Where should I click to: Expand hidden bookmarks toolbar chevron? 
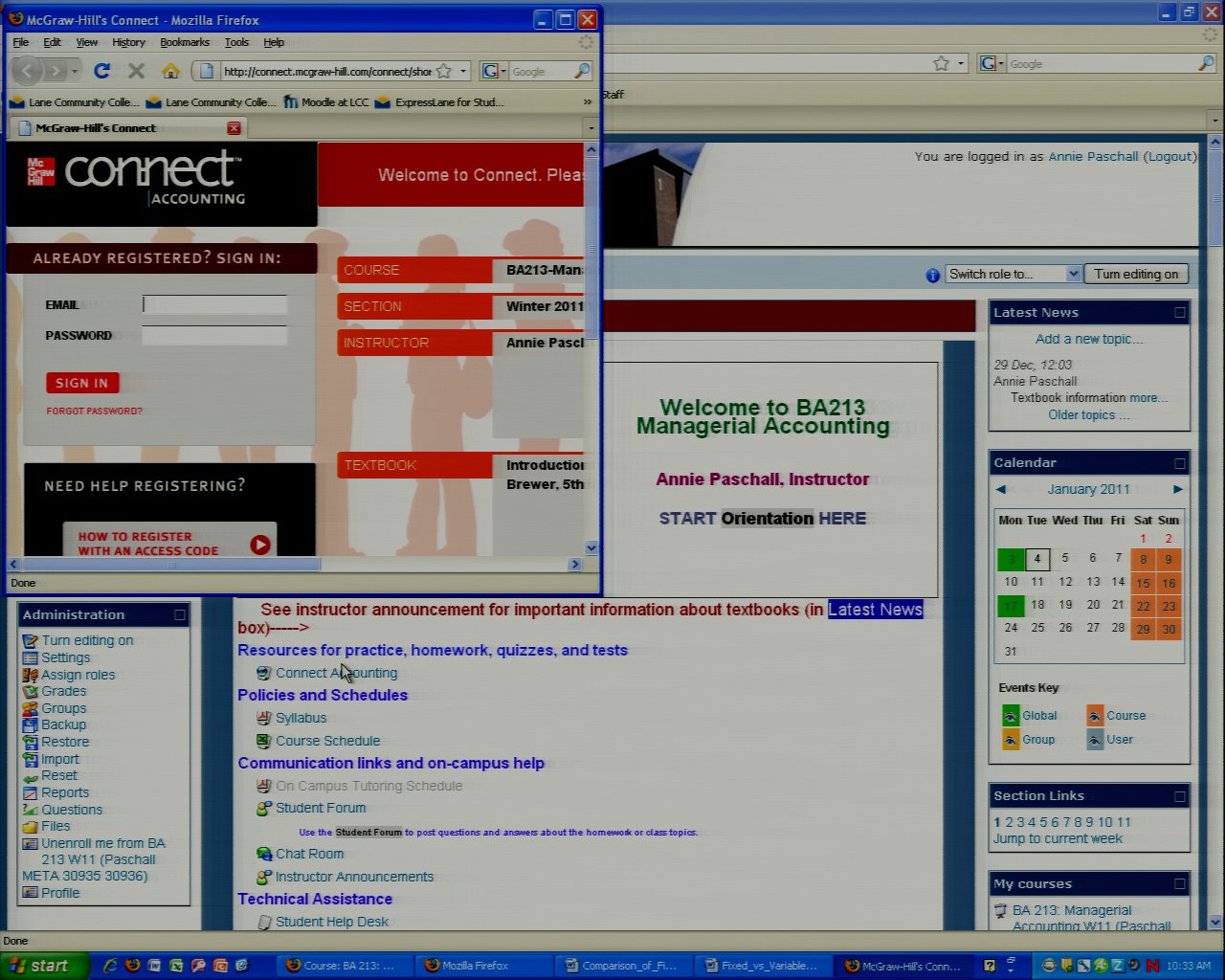(x=587, y=102)
